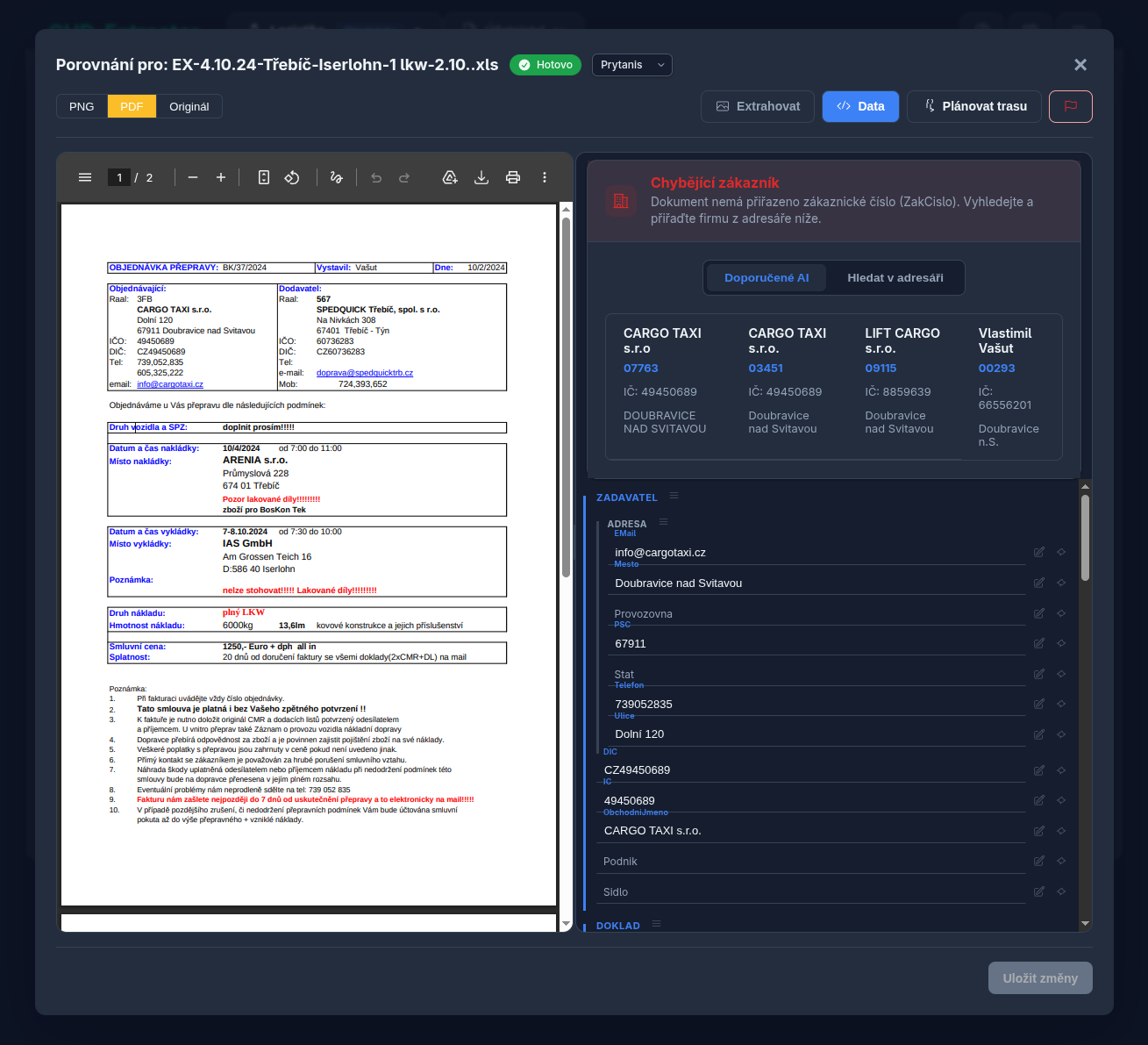Screen dimensions: 1148x1045
Task: Click edit icon beside Dolní 120
Action: [1039, 734]
